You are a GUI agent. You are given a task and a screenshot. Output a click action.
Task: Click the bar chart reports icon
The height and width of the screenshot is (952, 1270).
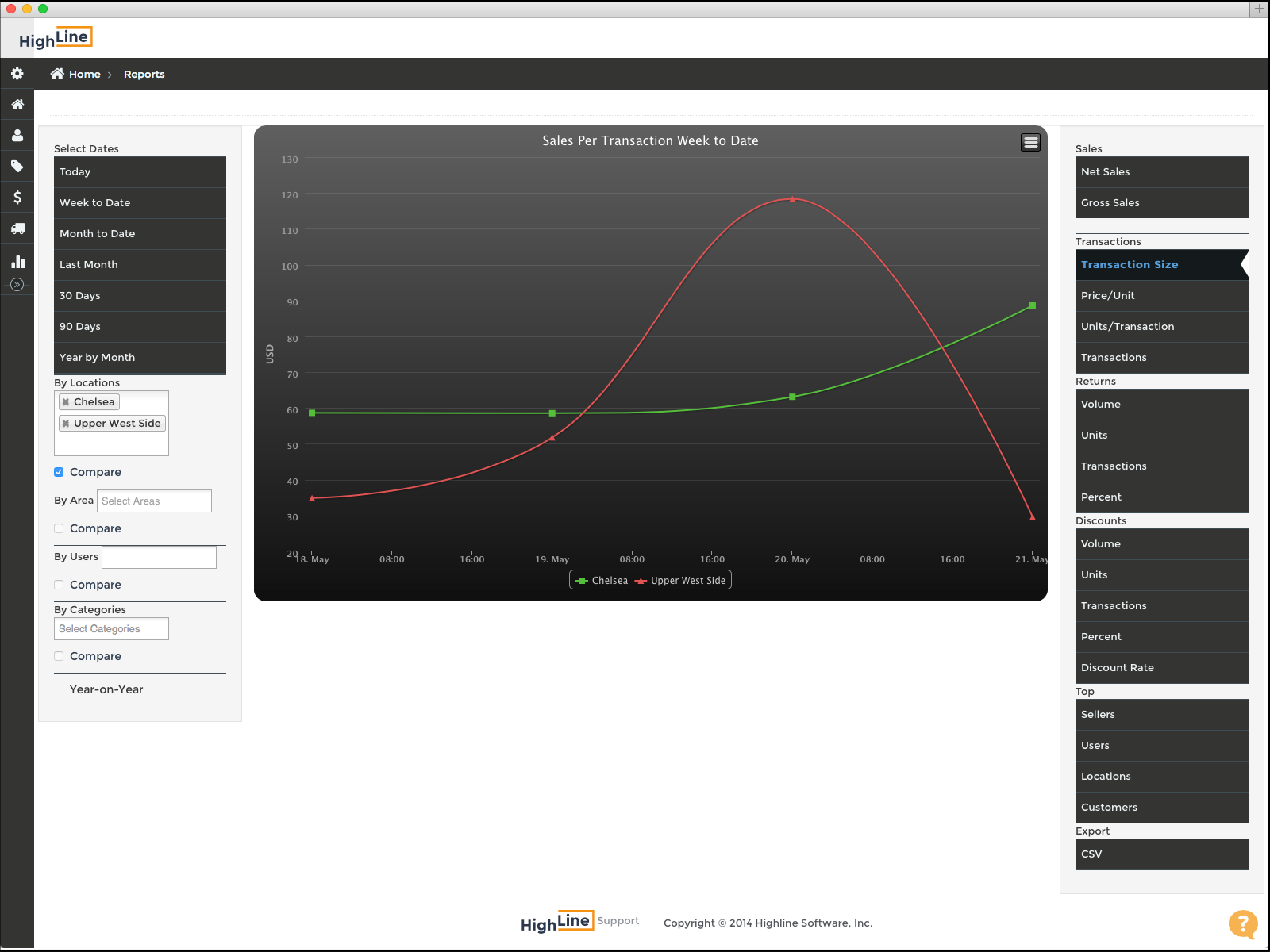point(17,261)
